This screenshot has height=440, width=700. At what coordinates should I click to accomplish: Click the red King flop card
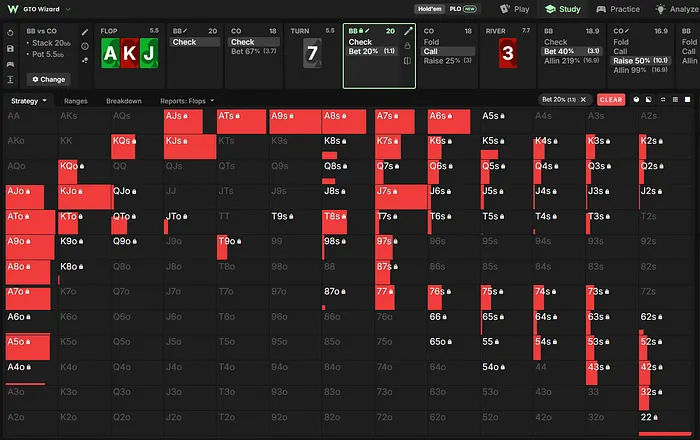(x=129, y=53)
